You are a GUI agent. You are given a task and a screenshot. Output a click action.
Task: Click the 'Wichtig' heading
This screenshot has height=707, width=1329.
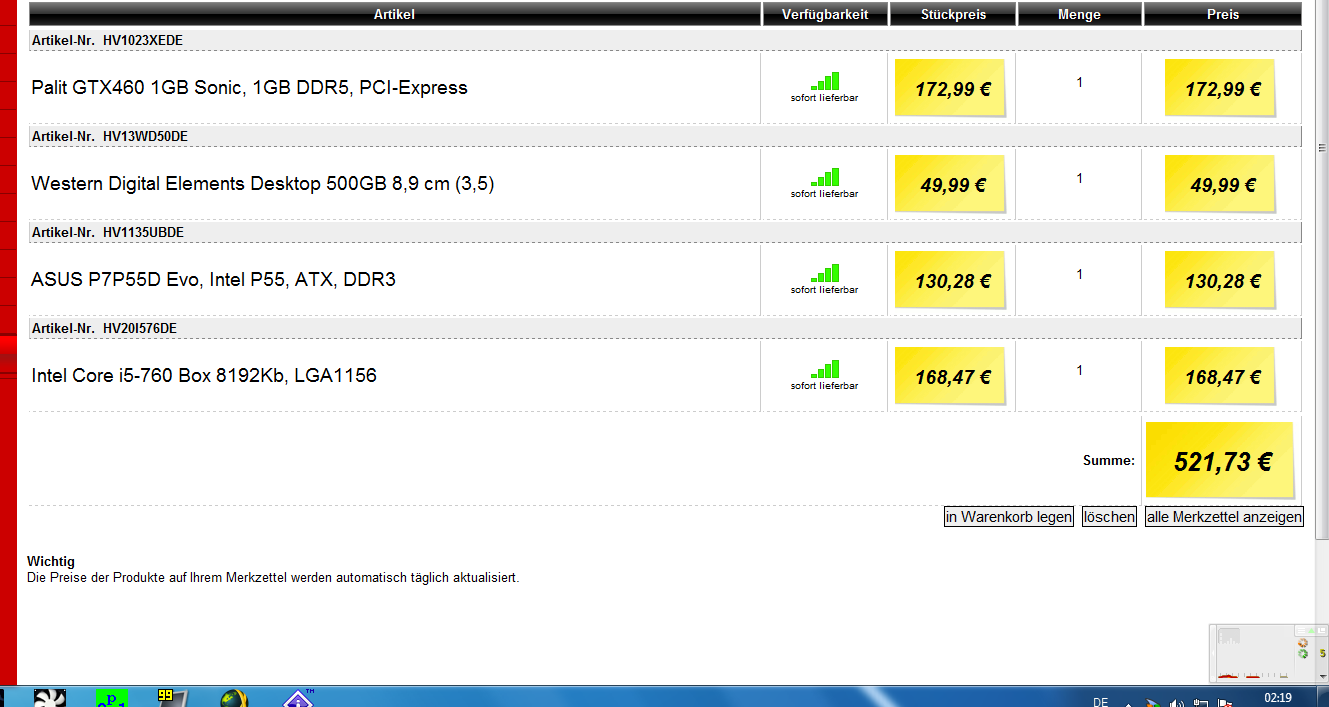51,562
